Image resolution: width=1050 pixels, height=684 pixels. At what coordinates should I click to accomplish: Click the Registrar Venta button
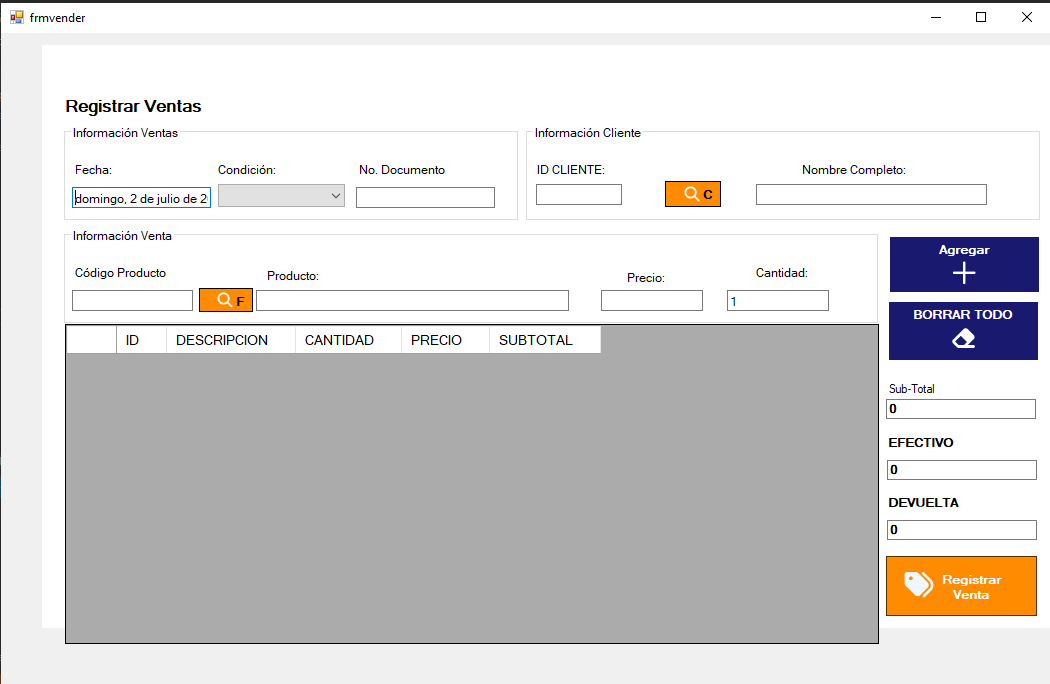pos(960,586)
